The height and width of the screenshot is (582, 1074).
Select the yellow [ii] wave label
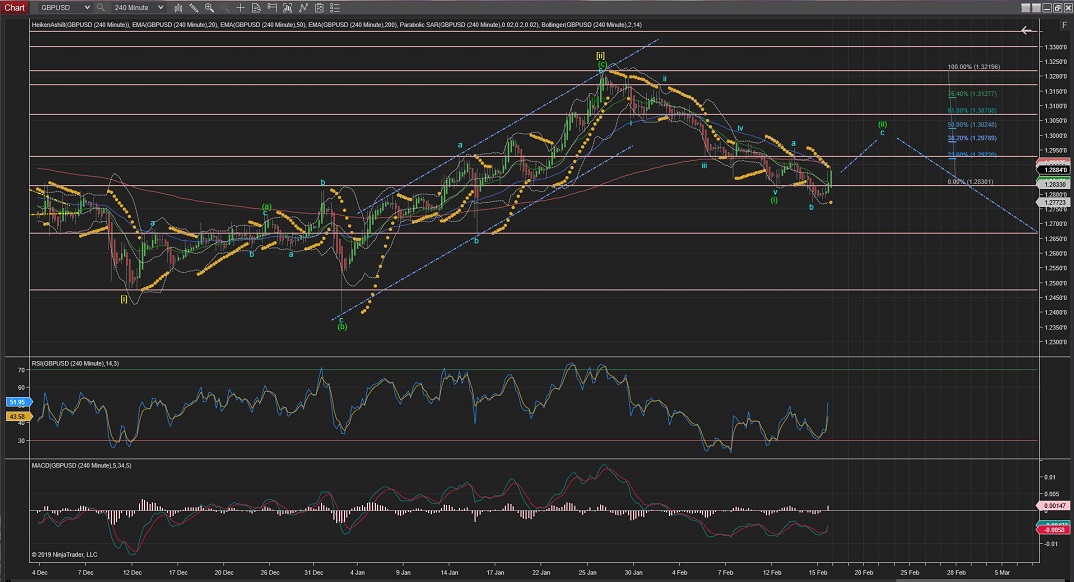click(601, 55)
